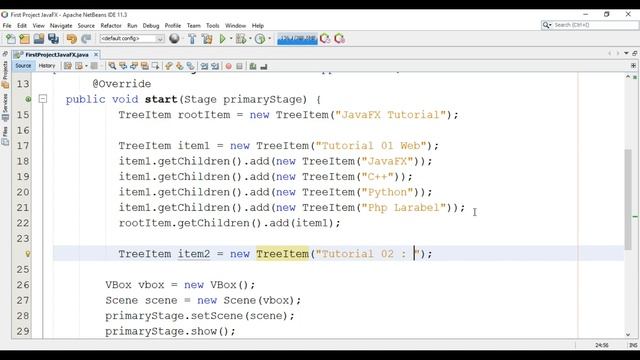Open the Projects side panel tab
The width and height of the screenshot is (640, 360).
point(5,74)
